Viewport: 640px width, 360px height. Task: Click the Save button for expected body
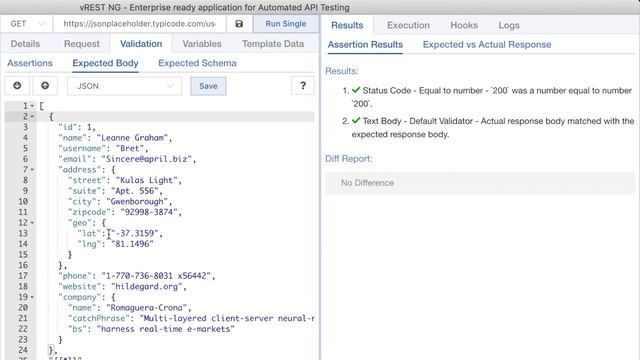(208, 86)
